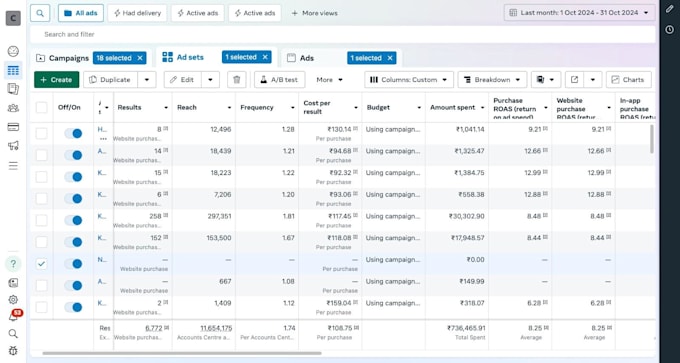This screenshot has width=680, height=363.
Task: Turn off toggle for row with 152 results
Action: pos(73,242)
